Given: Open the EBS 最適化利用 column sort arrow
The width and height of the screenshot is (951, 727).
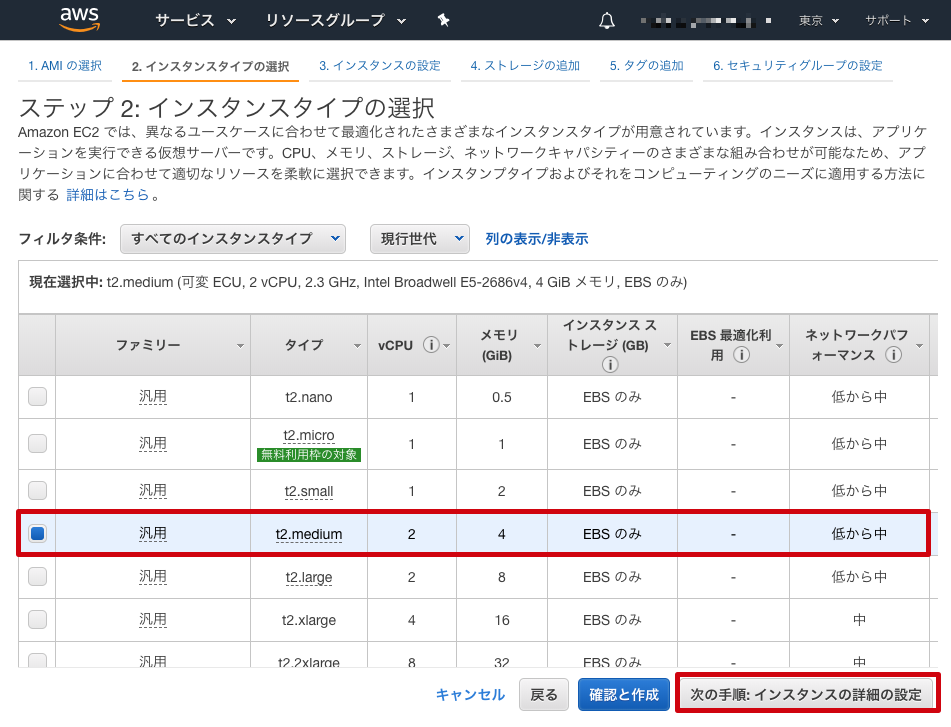Looking at the screenshot, I should [779, 346].
